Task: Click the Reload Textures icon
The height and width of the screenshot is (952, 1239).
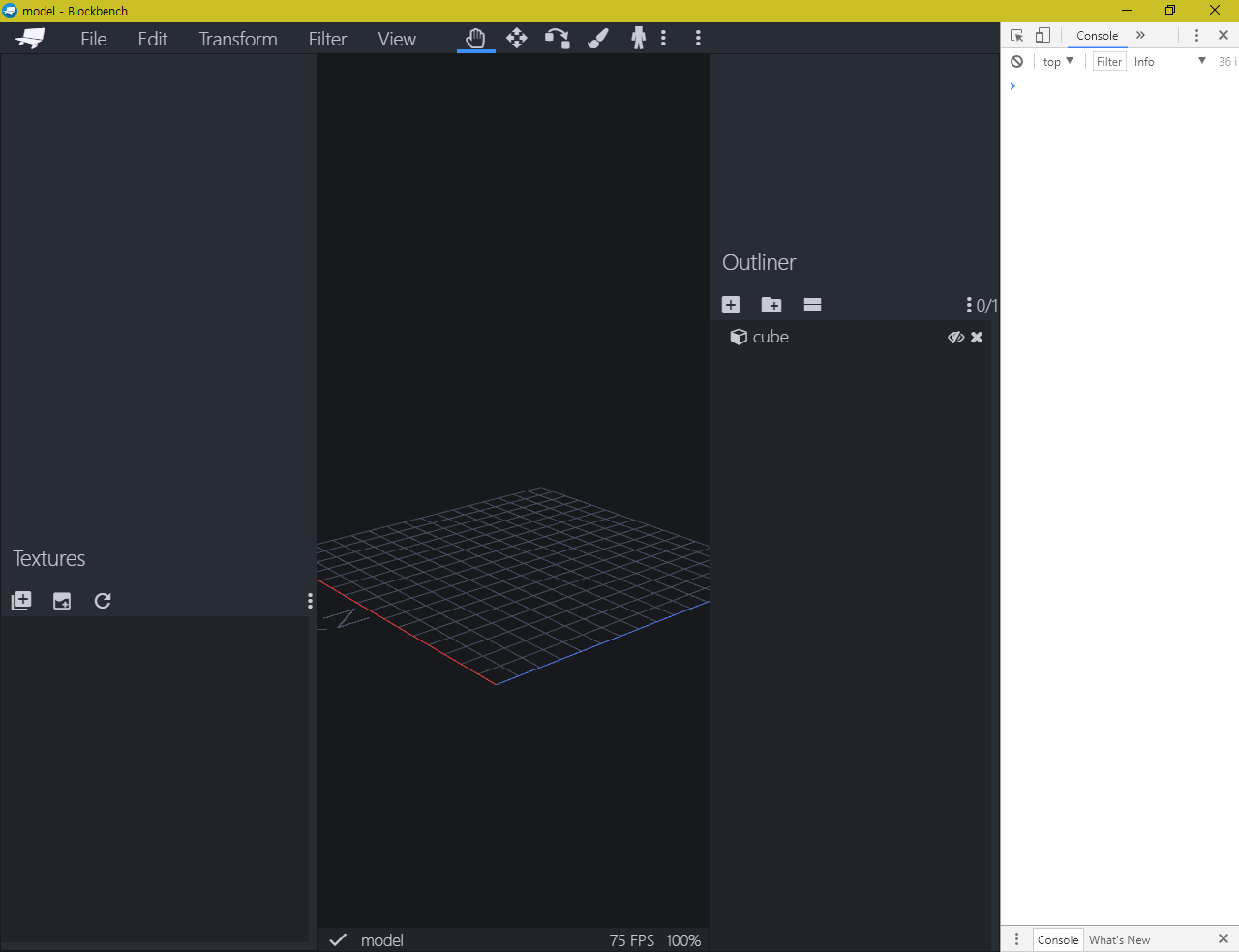Action: 102,601
